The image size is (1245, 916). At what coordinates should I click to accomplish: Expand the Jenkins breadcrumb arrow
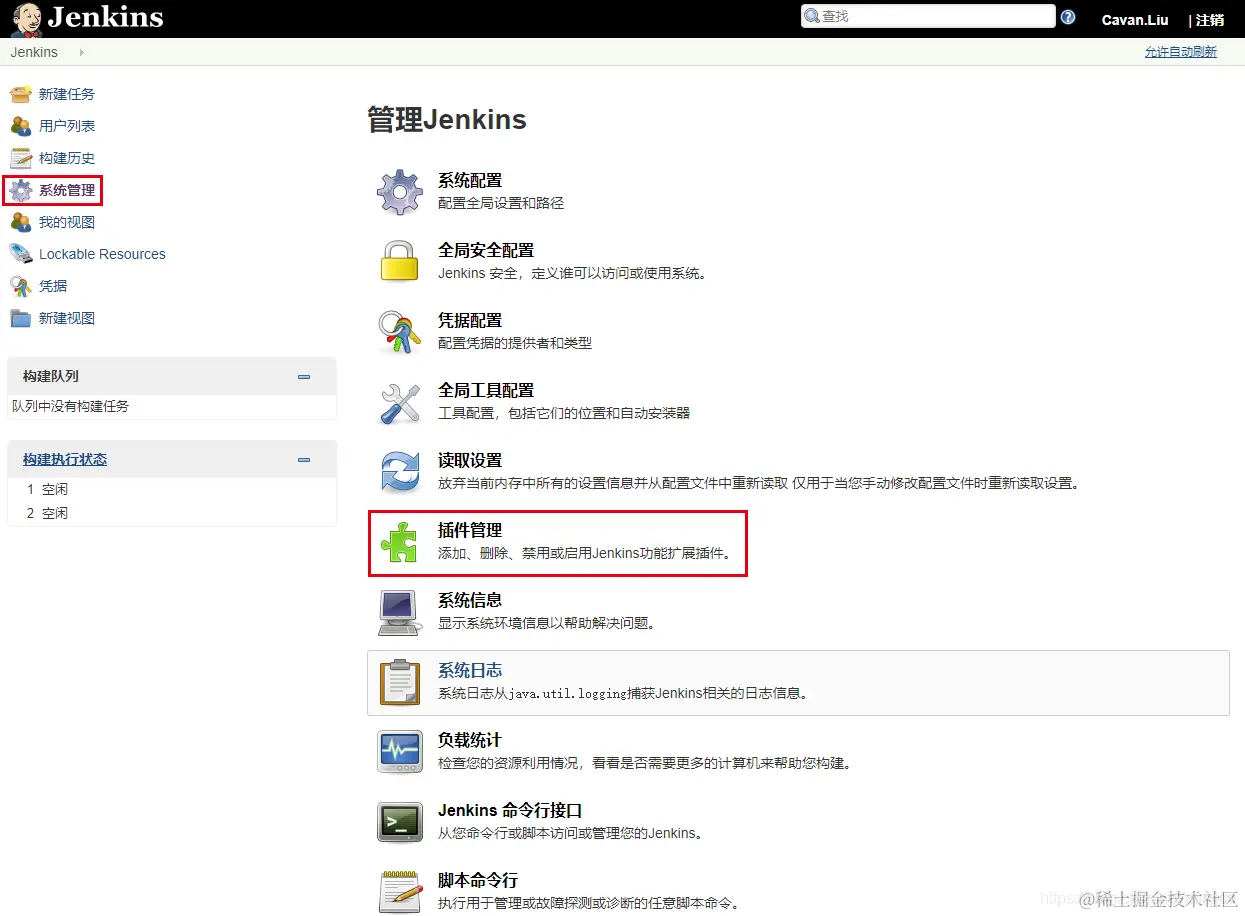click(x=81, y=52)
